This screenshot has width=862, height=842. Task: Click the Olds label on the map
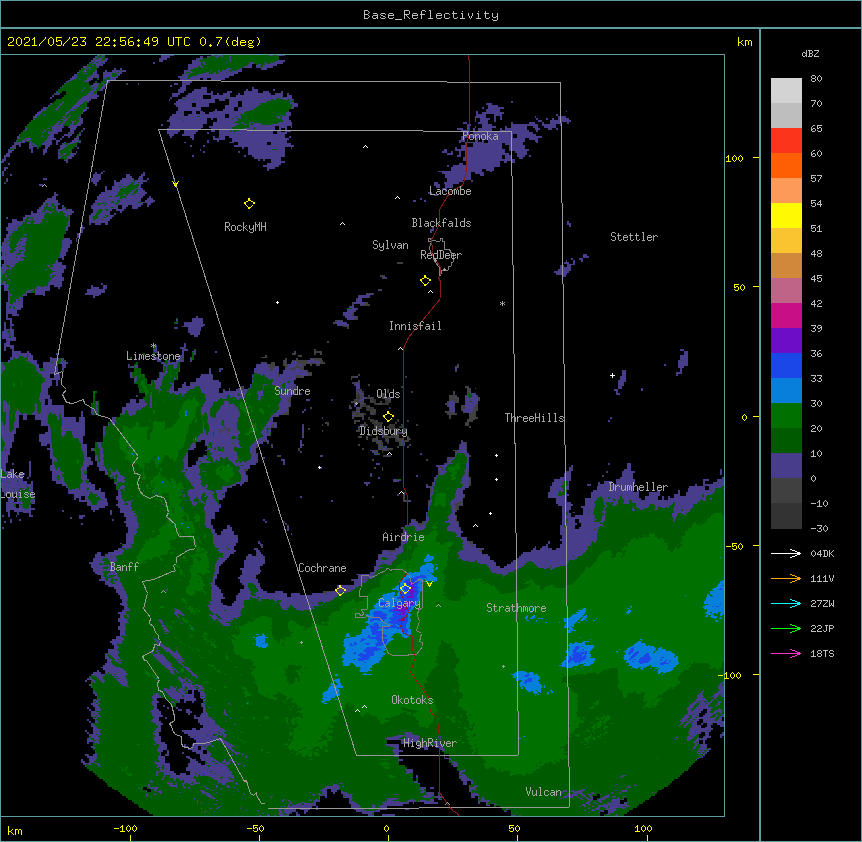388,394
